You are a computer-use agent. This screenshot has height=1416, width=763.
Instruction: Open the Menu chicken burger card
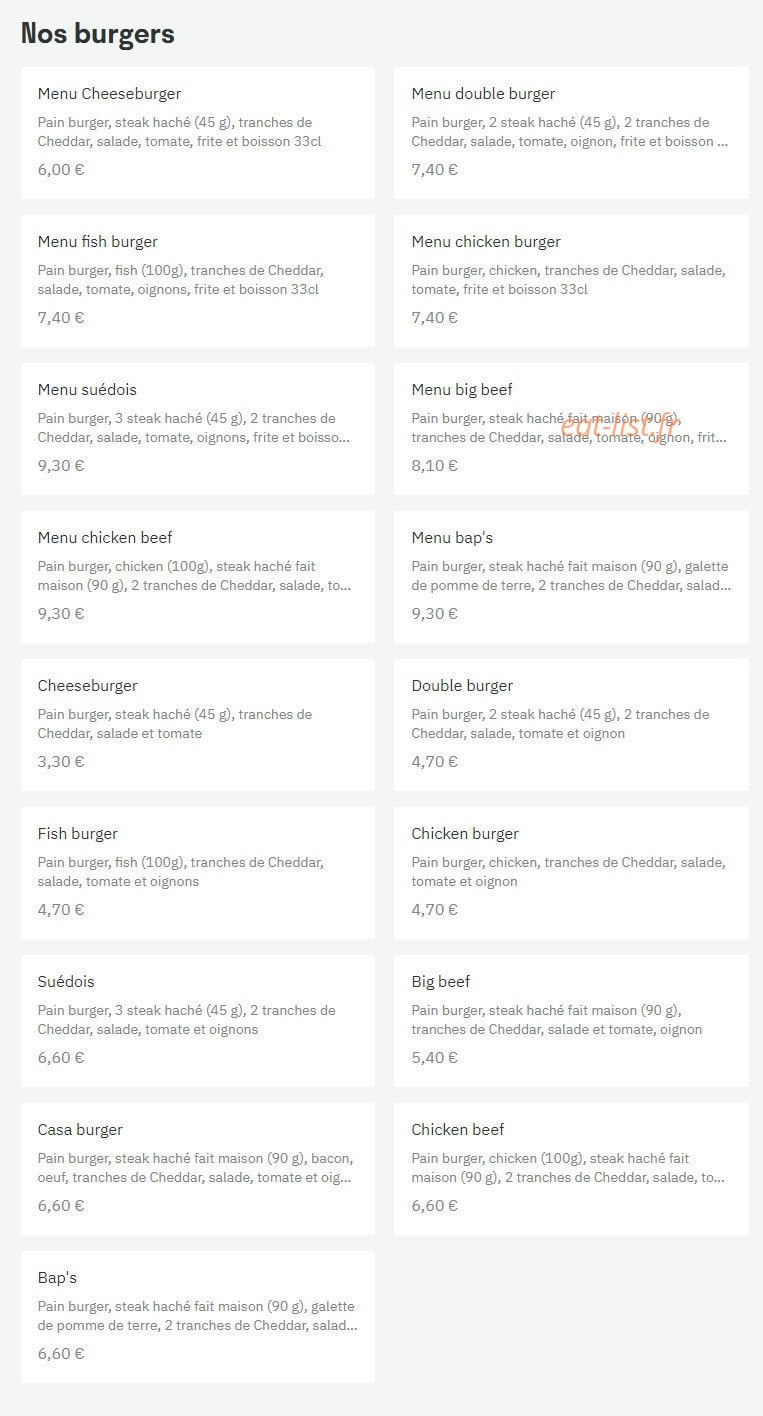(571, 281)
